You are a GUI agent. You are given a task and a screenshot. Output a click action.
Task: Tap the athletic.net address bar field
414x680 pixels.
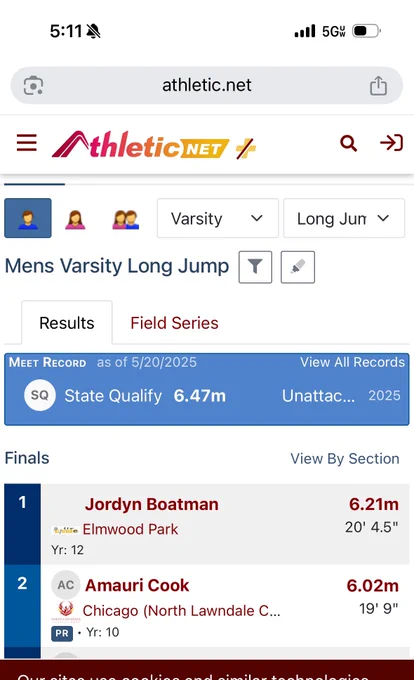coord(207,85)
